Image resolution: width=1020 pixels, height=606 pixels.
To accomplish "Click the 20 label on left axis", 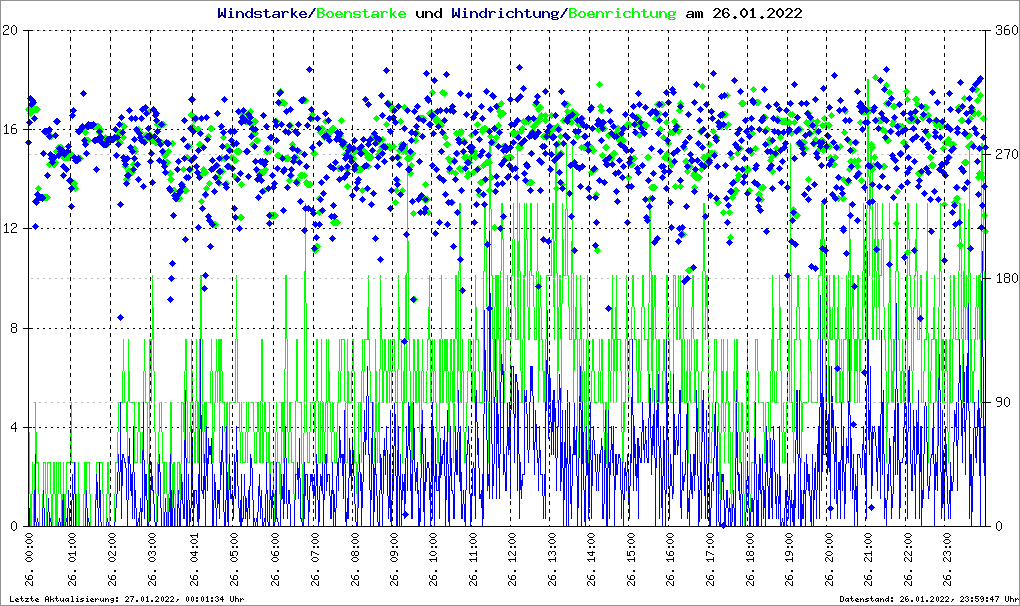I will 12,30.
